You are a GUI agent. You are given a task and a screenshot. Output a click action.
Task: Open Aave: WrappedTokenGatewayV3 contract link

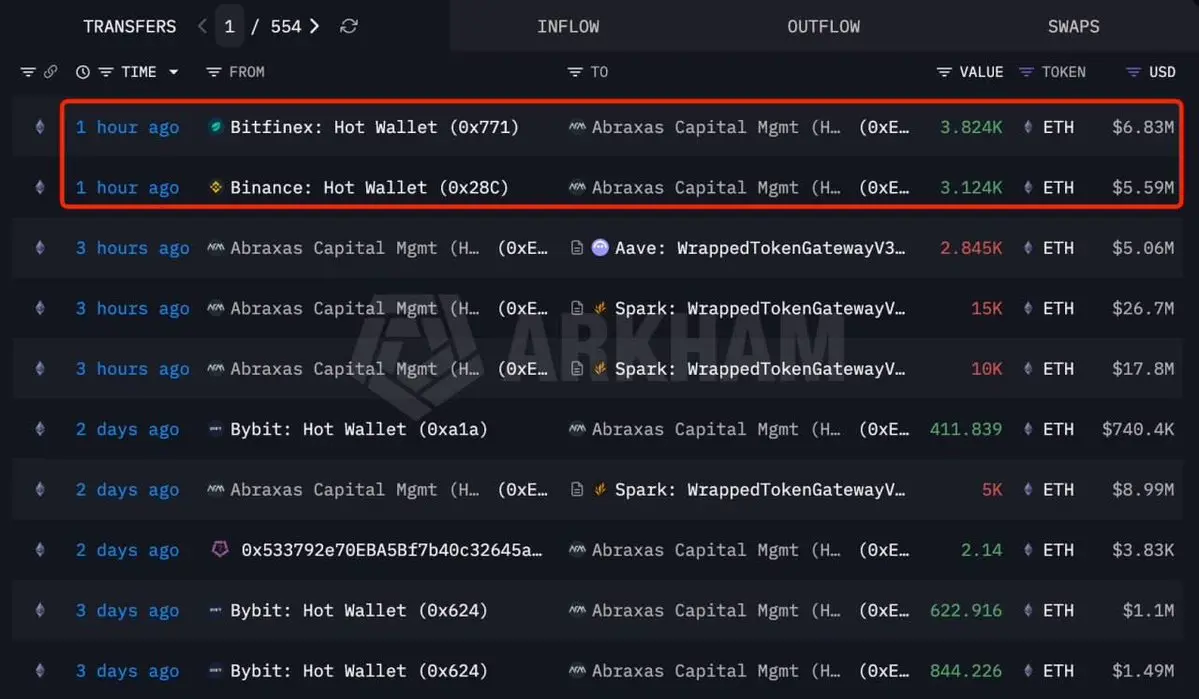[760, 248]
